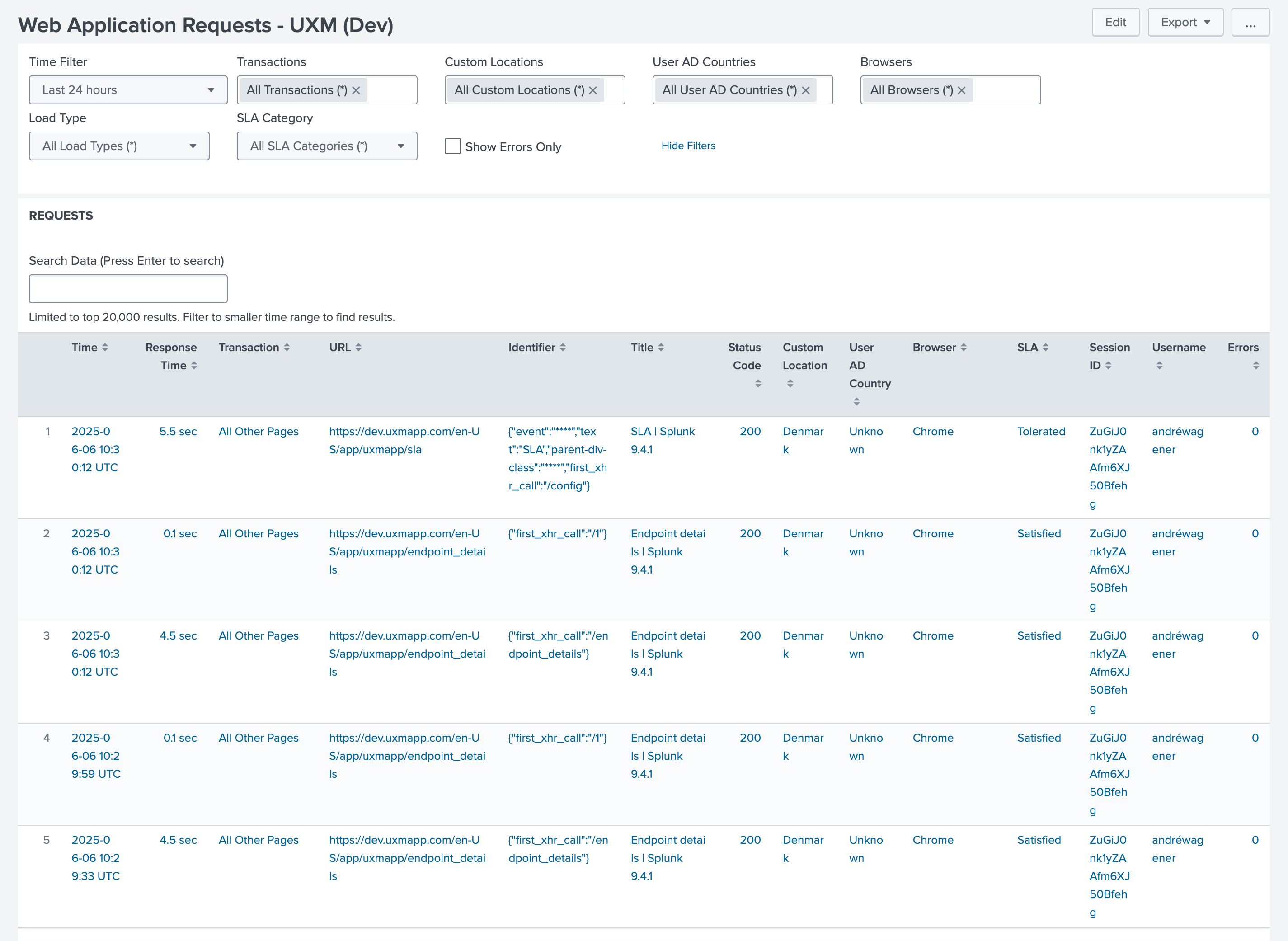Image resolution: width=1288 pixels, height=941 pixels.
Task: Open the Time Filter Last 24 hours dropdown
Action: [128, 90]
